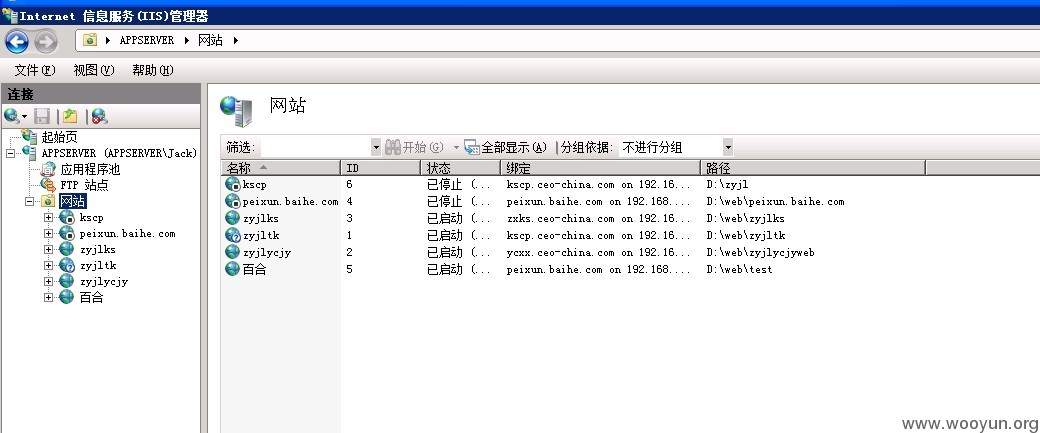Click the path D:\web\zyjlycjyweb cell
The image size is (1040, 433).
[x=761, y=252]
